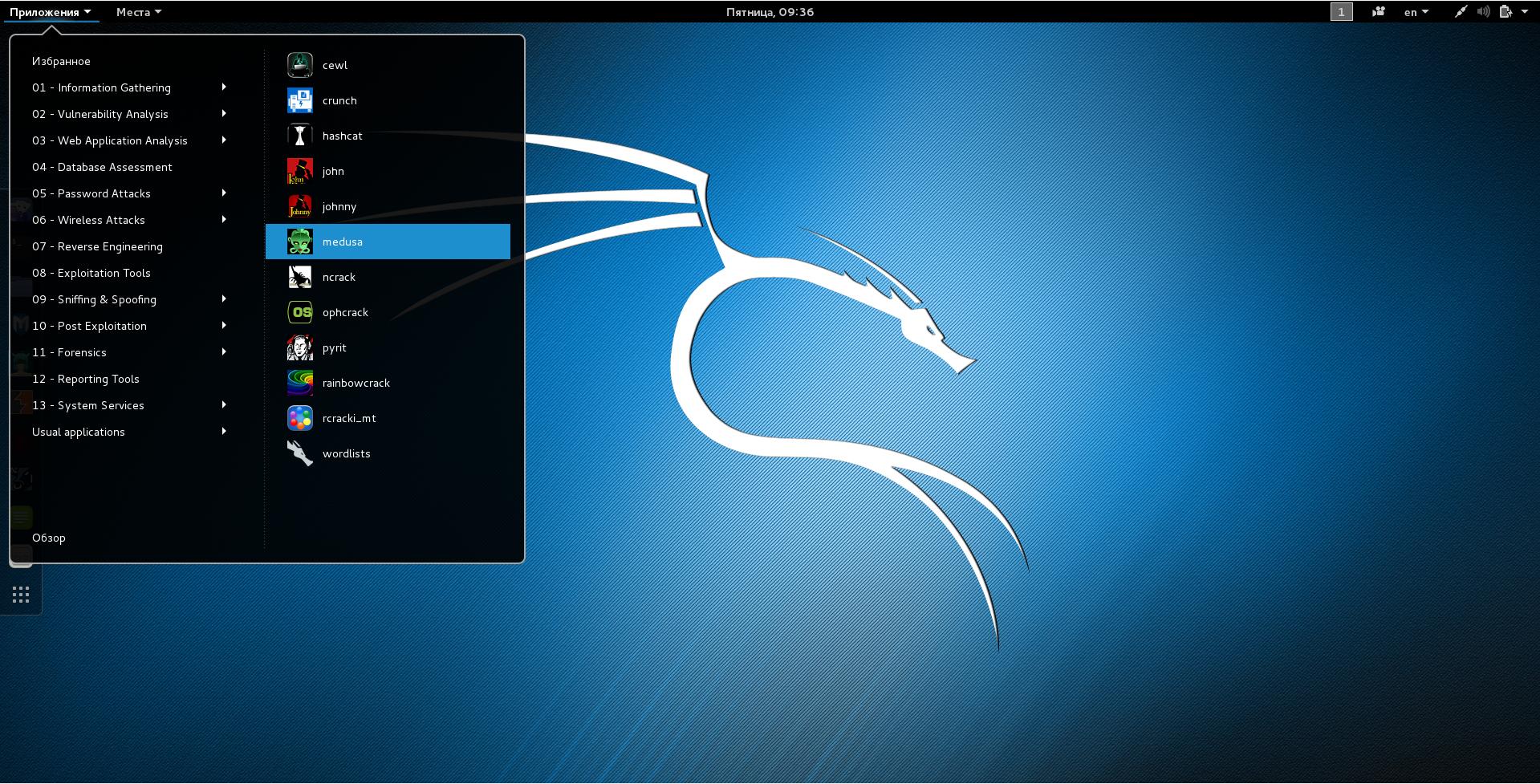Expand the 01 - Information Gathering submenu arrow
The image size is (1540, 784).
[224, 87]
